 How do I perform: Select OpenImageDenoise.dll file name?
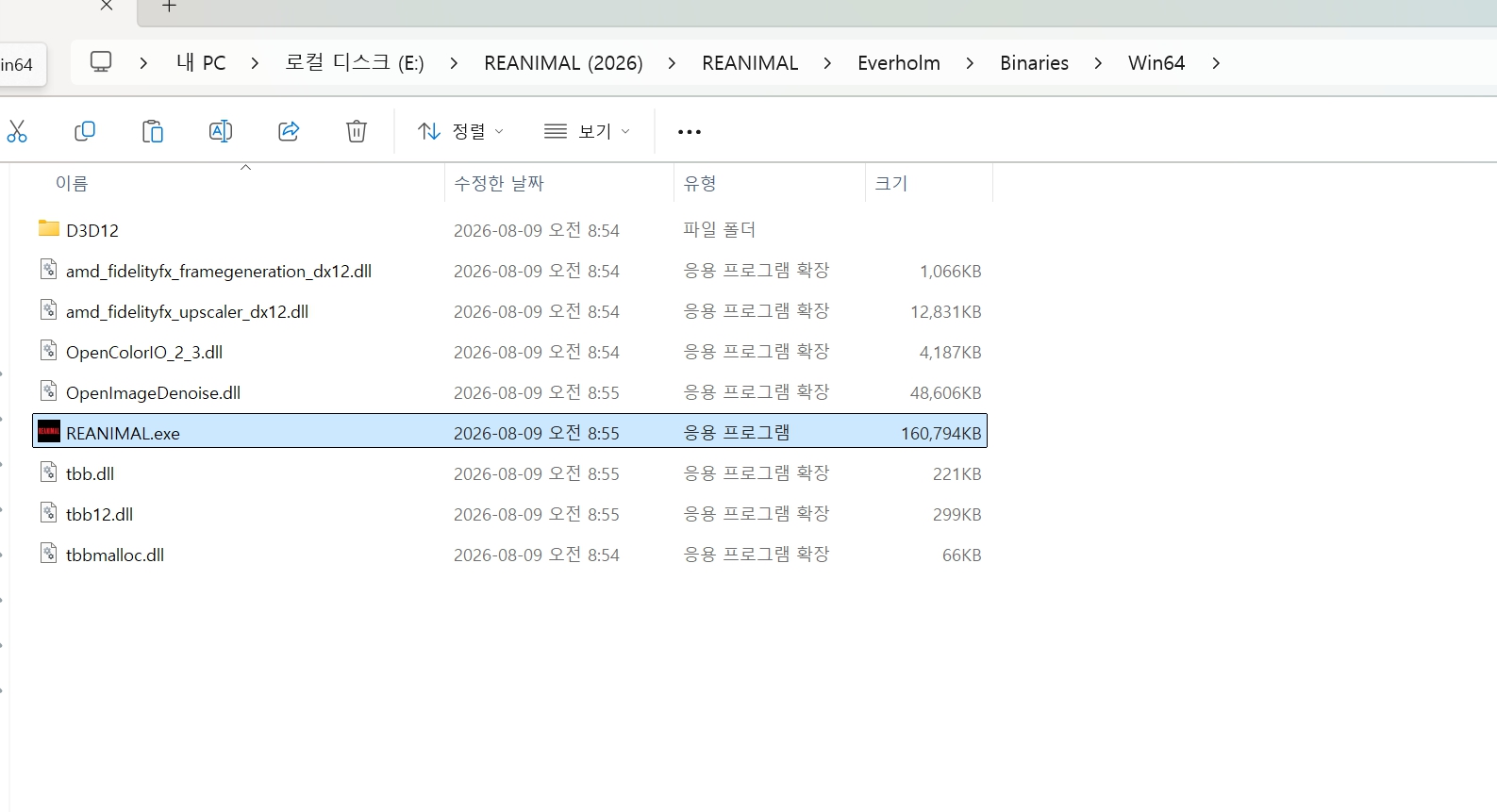pos(153,392)
